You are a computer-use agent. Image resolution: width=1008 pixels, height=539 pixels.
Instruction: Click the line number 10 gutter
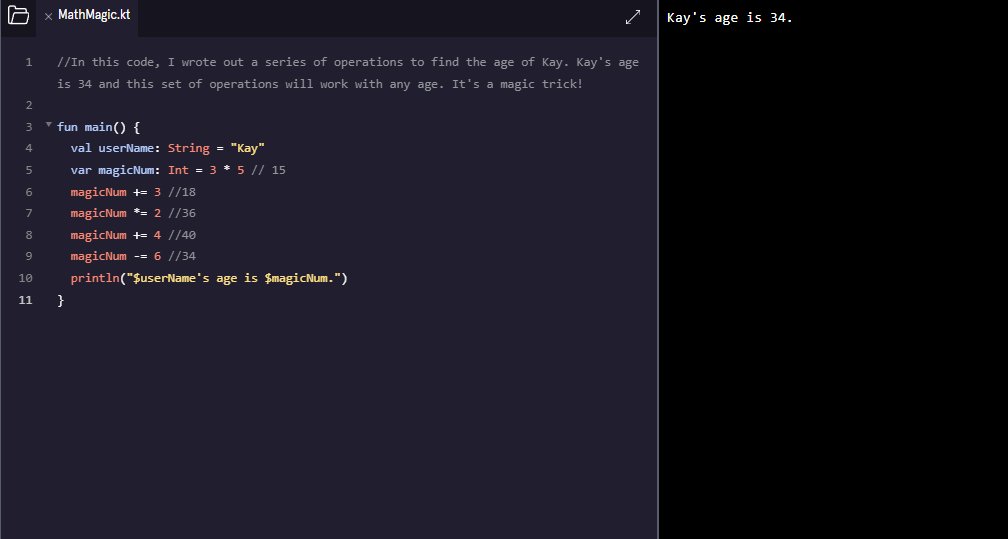25,278
